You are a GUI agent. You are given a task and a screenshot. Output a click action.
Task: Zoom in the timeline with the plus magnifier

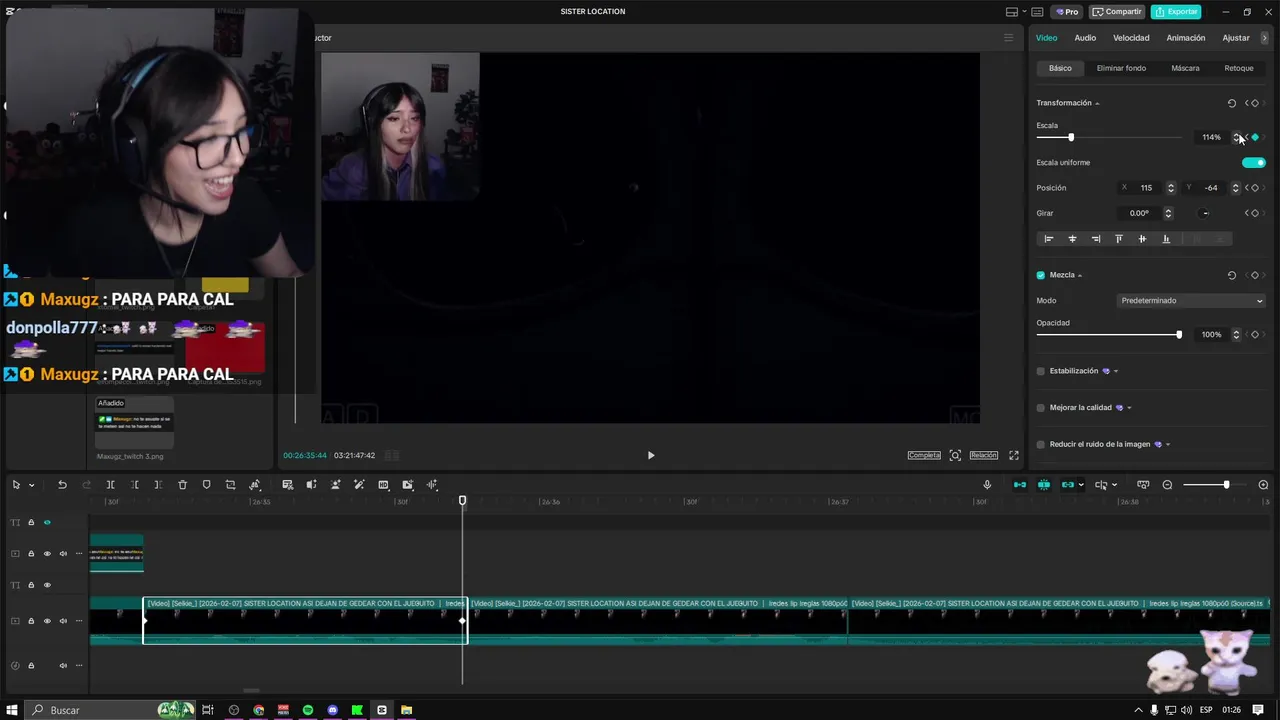click(1263, 485)
